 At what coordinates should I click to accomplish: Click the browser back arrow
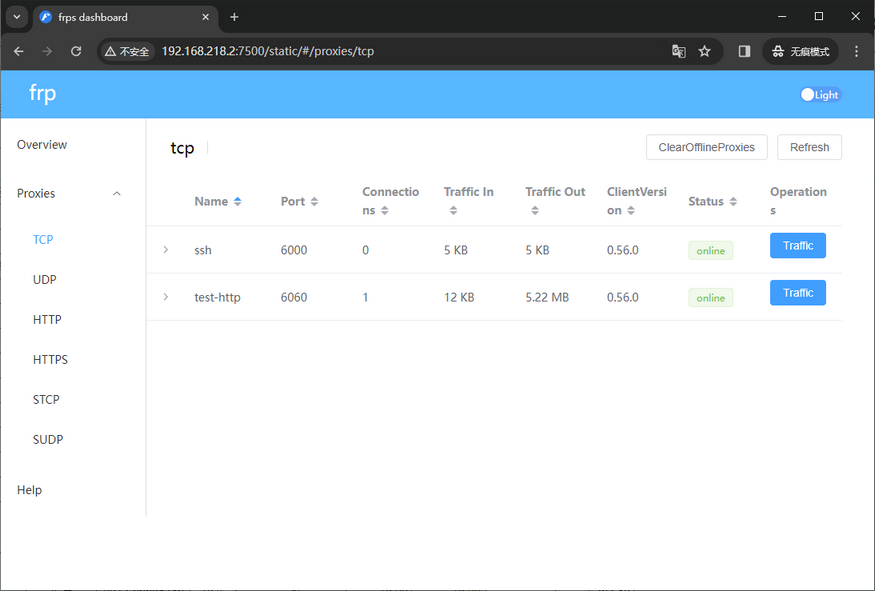[x=19, y=51]
